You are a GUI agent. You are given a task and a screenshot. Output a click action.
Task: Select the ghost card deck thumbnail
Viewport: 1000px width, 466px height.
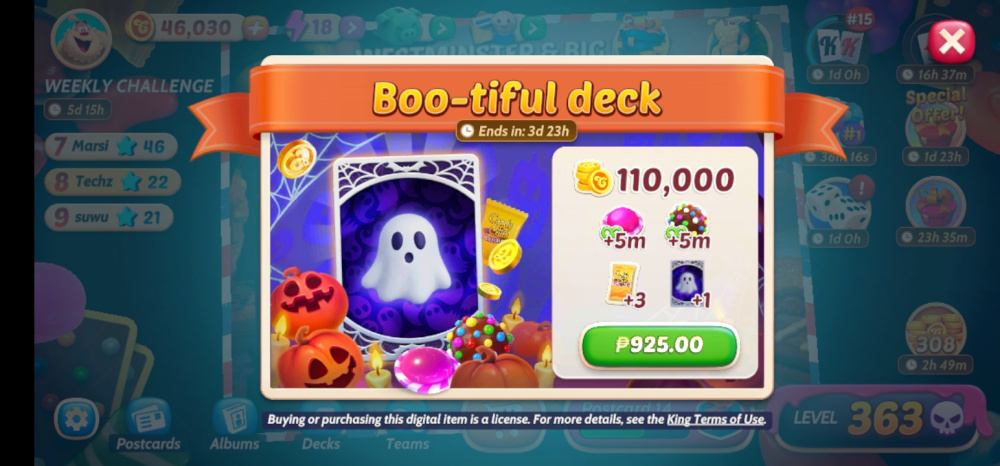tap(686, 284)
